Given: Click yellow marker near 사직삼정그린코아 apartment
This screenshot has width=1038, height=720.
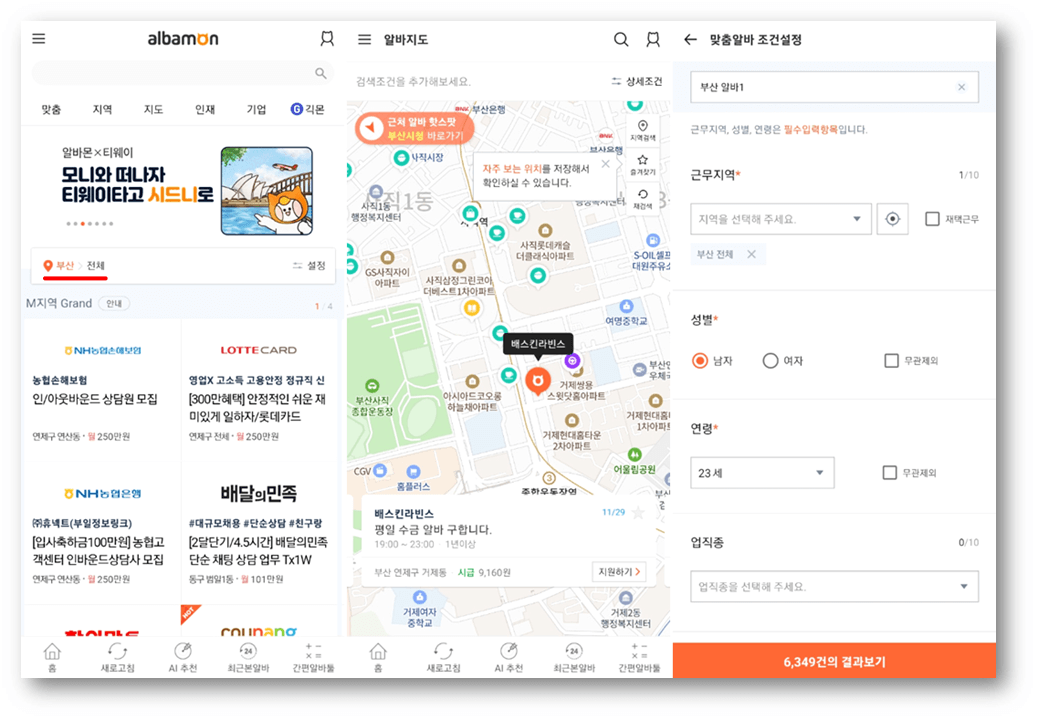Looking at the screenshot, I should pyautogui.click(x=471, y=307).
